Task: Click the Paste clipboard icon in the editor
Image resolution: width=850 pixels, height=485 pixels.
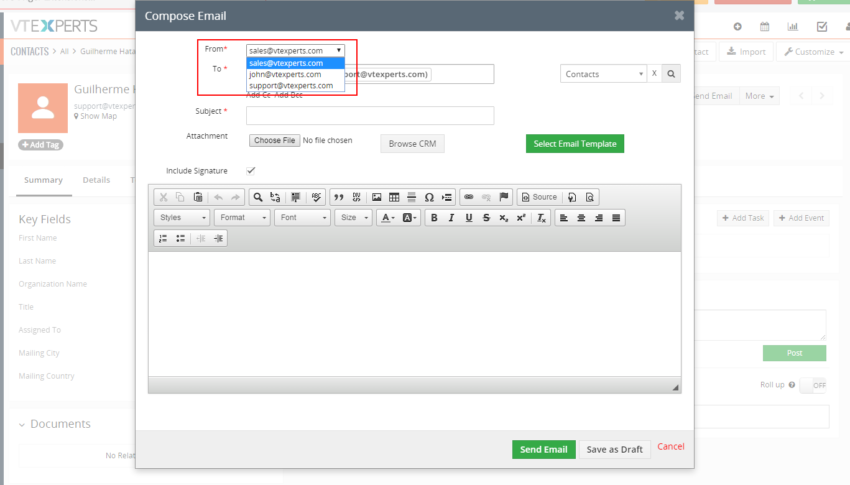Action: click(198, 197)
